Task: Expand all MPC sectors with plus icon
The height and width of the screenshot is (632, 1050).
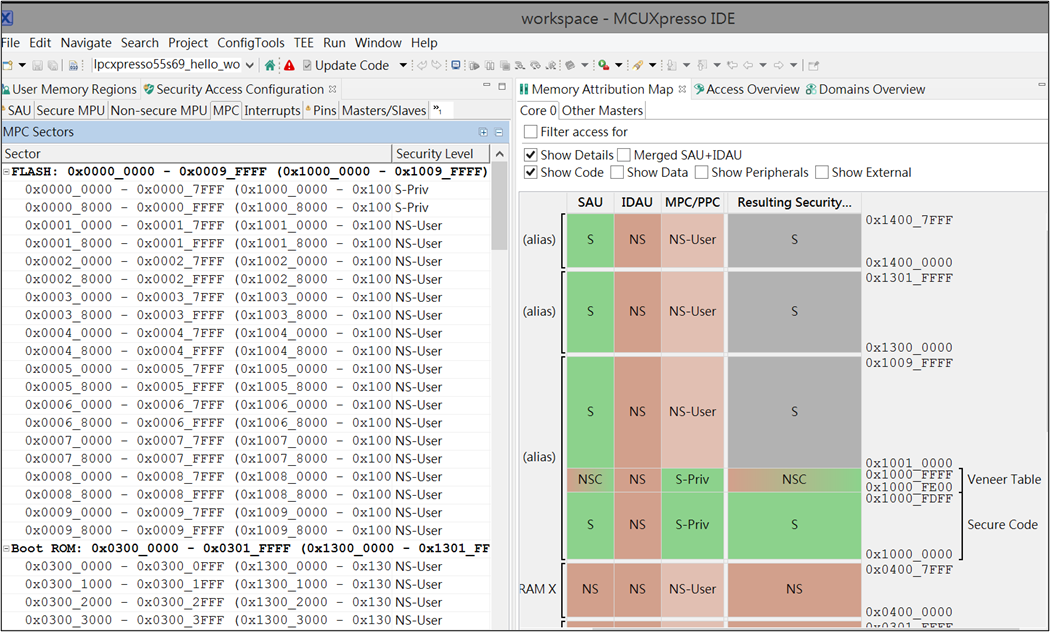Action: [484, 132]
